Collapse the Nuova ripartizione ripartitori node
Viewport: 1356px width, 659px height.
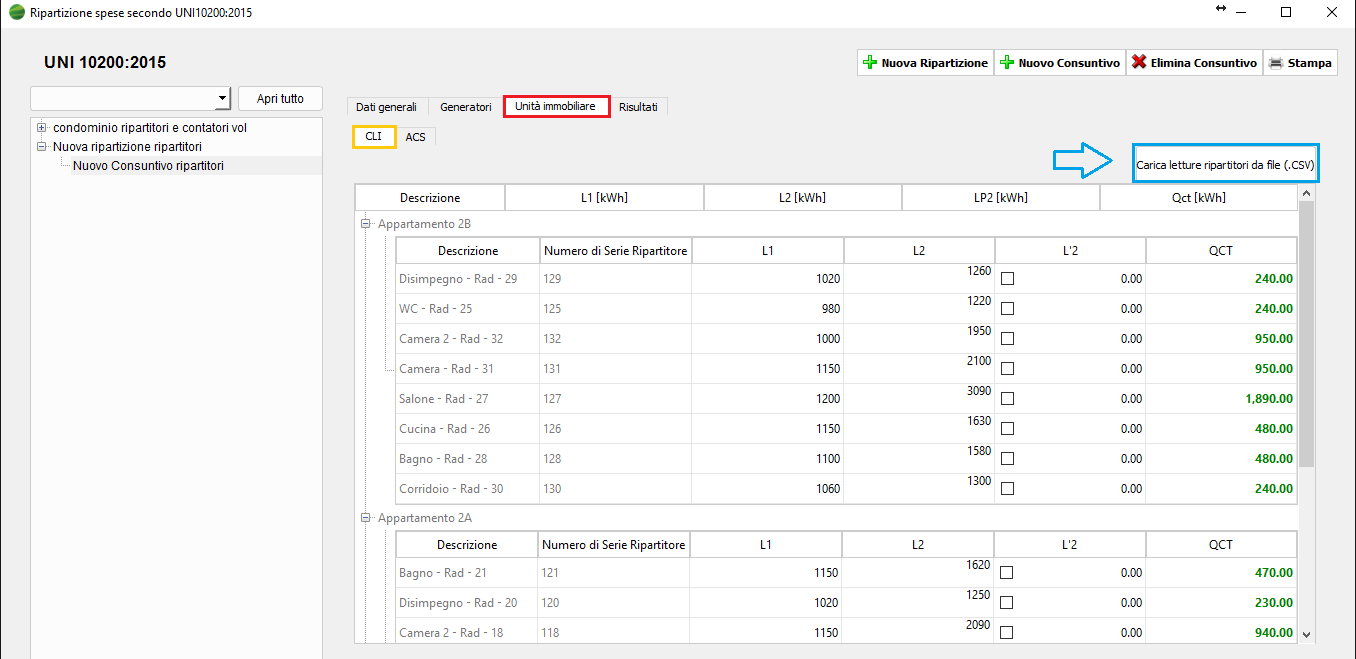(41, 147)
